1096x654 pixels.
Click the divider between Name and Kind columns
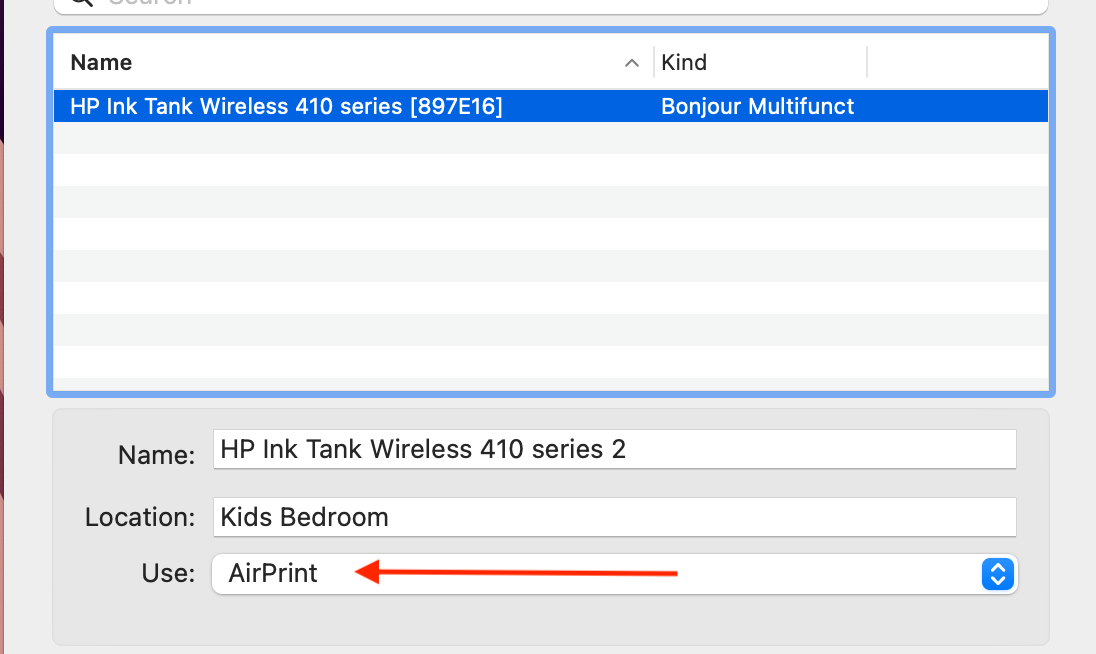[654, 63]
